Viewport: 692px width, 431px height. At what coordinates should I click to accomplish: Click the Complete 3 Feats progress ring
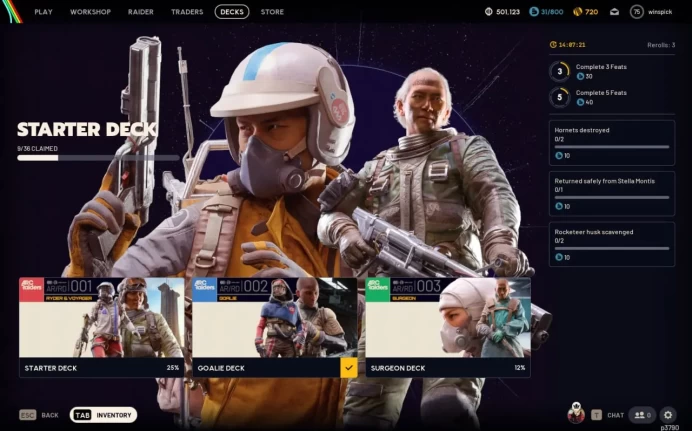[x=560, y=71]
